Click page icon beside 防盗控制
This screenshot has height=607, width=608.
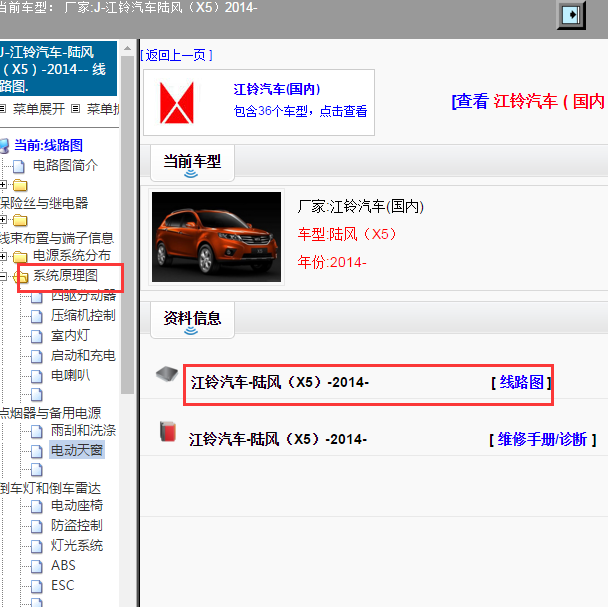pyautogui.click(x=36, y=526)
